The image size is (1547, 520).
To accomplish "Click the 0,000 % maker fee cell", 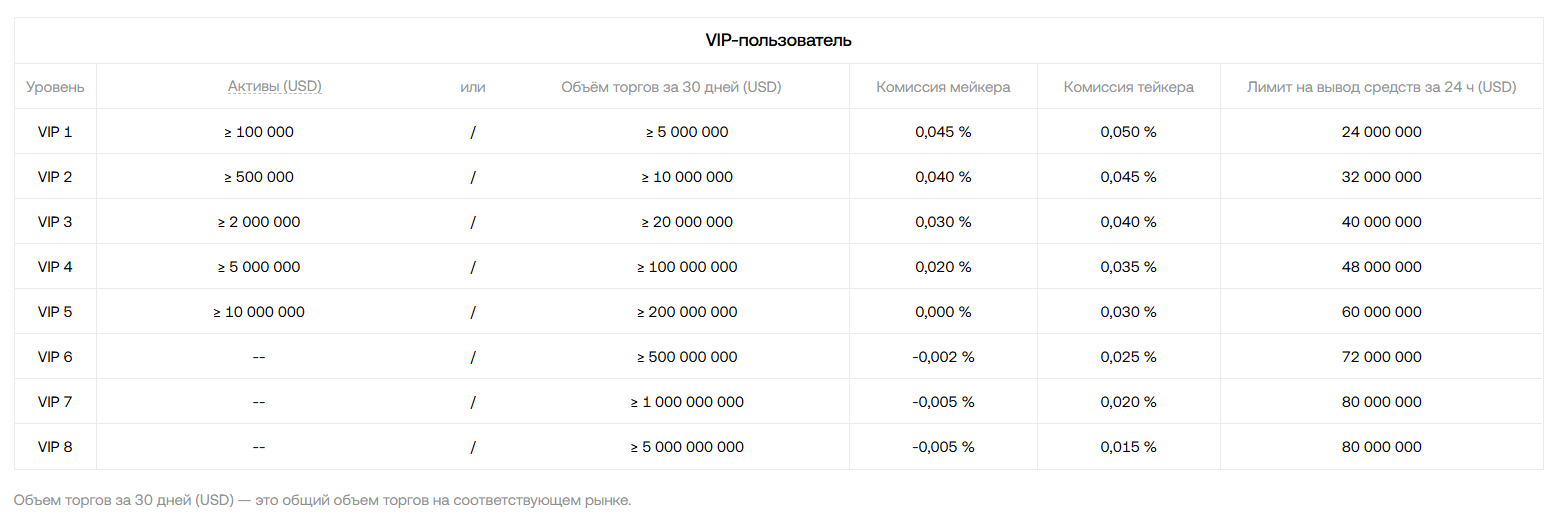I will tap(943, 312).
